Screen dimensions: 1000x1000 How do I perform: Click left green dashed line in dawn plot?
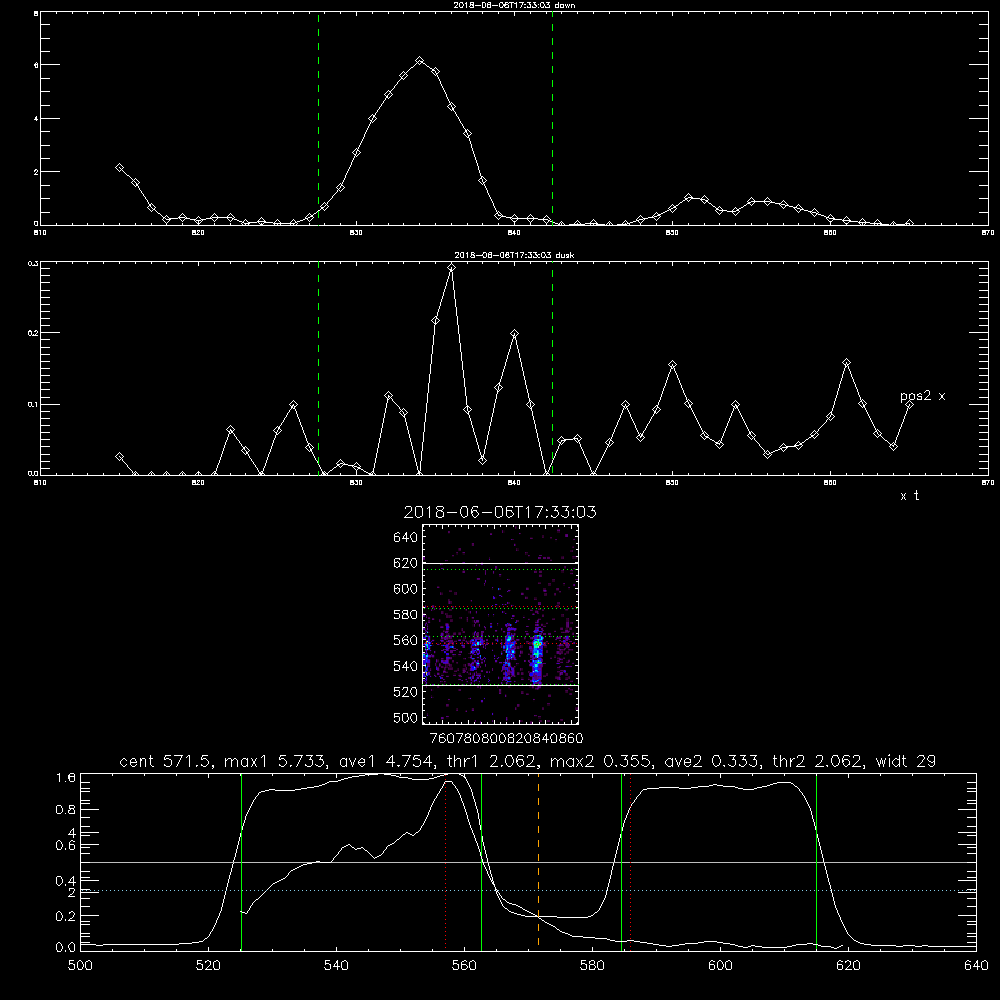(x=318, y=119)
